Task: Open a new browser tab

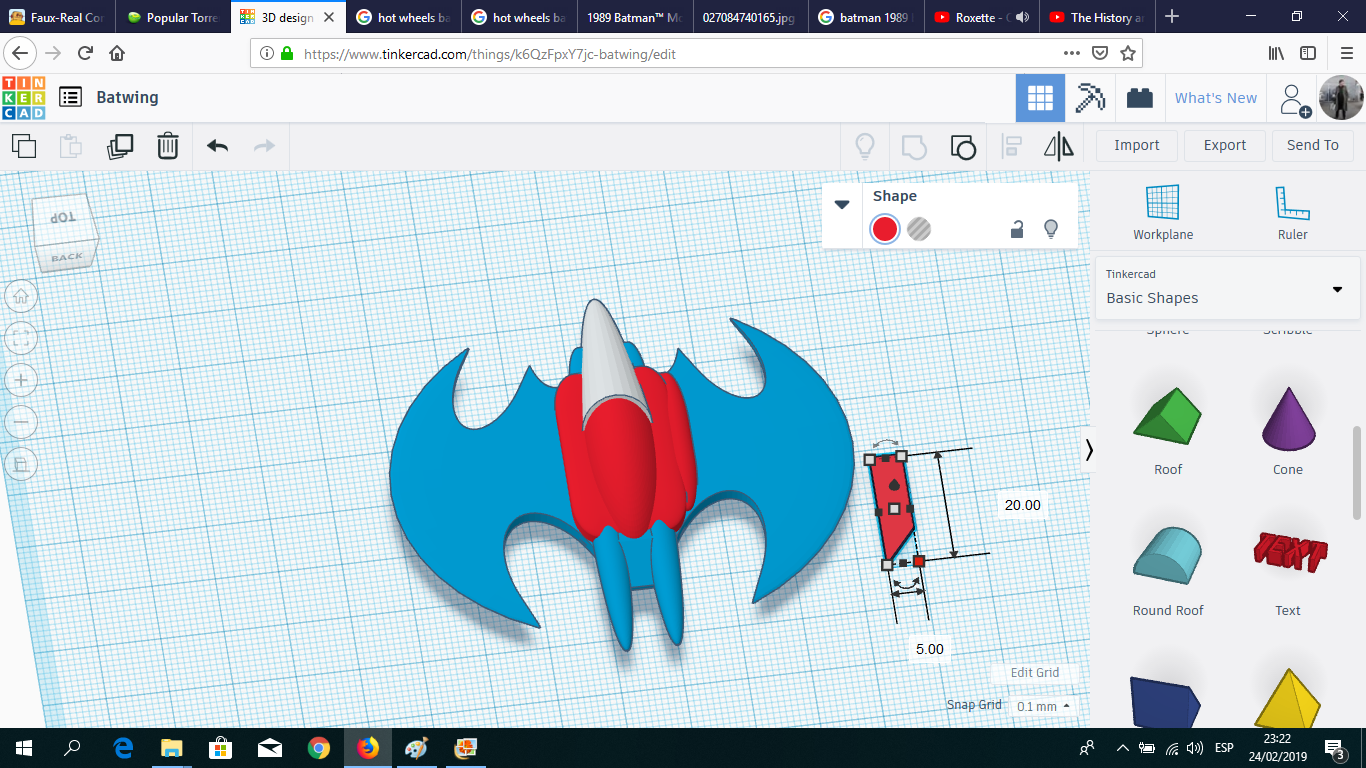Action: click(1172, 17)
